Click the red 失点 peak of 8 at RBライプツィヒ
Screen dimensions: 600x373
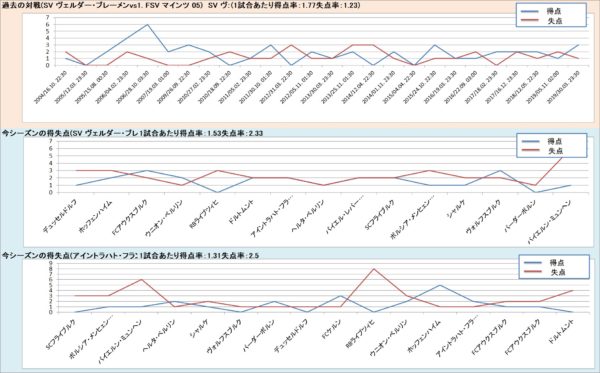tap(373, 269)
